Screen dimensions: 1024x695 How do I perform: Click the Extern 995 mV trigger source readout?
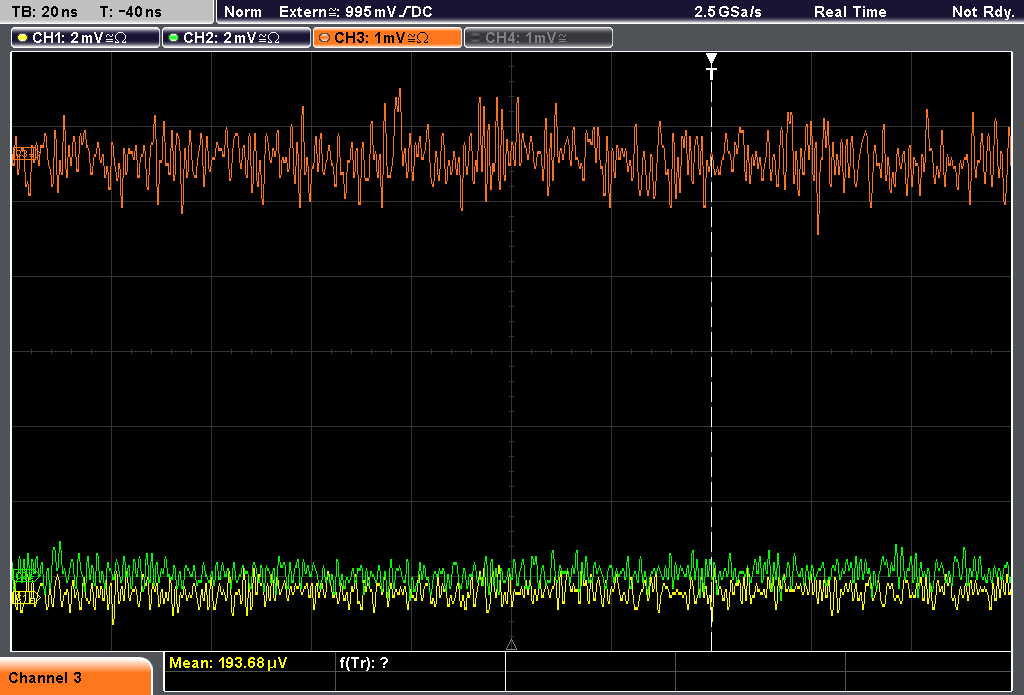point(355,12)
